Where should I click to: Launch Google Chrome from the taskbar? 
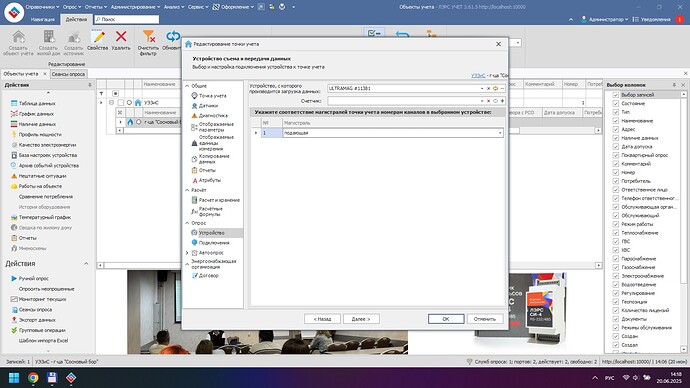[33, 378]
